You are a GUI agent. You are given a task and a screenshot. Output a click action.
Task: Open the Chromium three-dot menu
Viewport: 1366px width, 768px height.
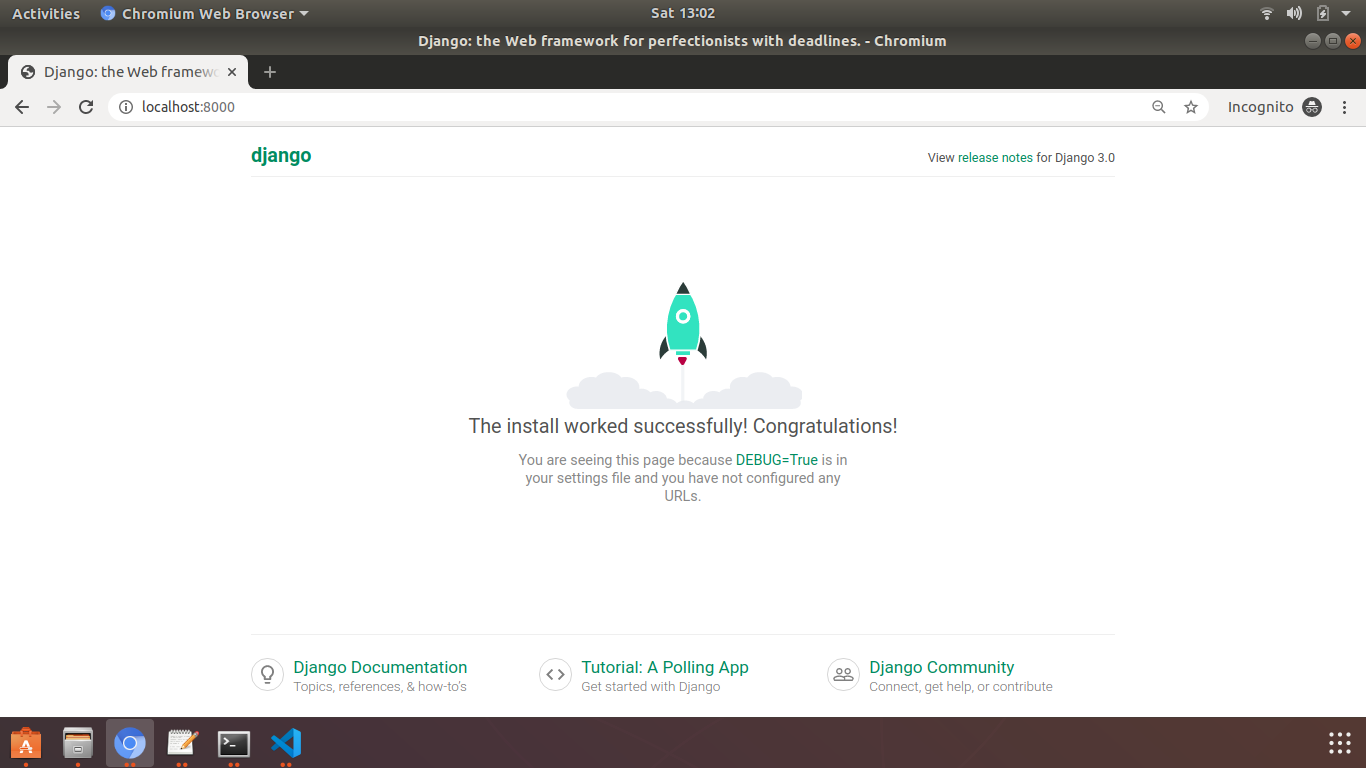coord(1344,107)
